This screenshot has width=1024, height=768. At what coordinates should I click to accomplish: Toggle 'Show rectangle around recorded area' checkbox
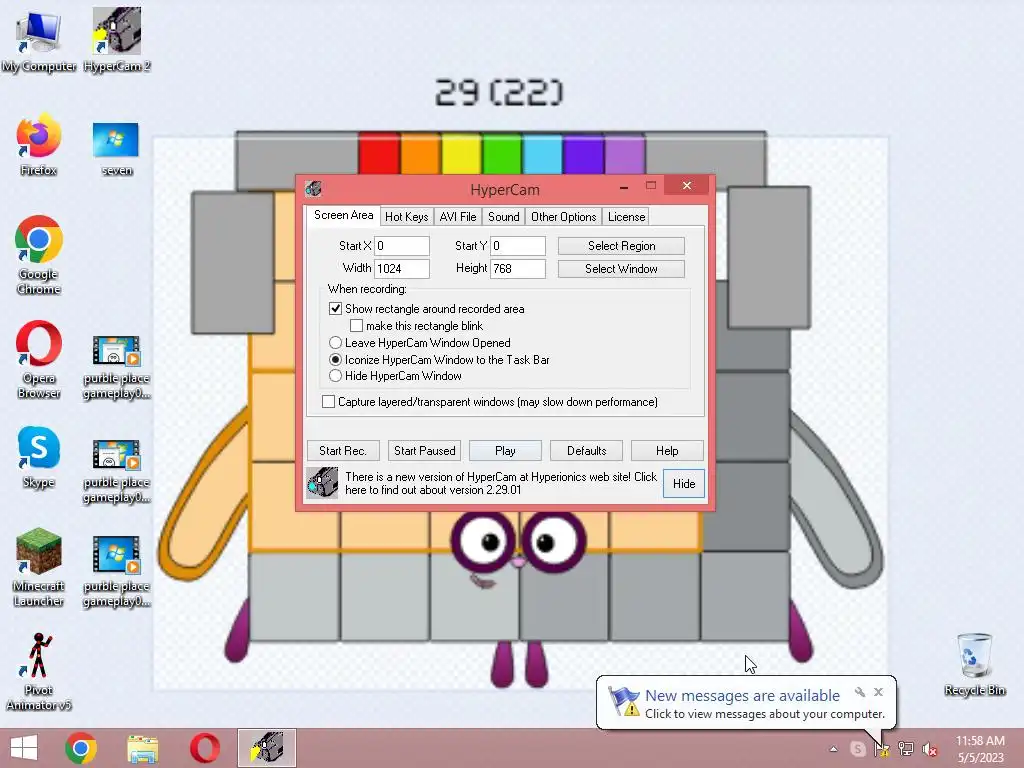pyautogui.click(x=335, y=308)
